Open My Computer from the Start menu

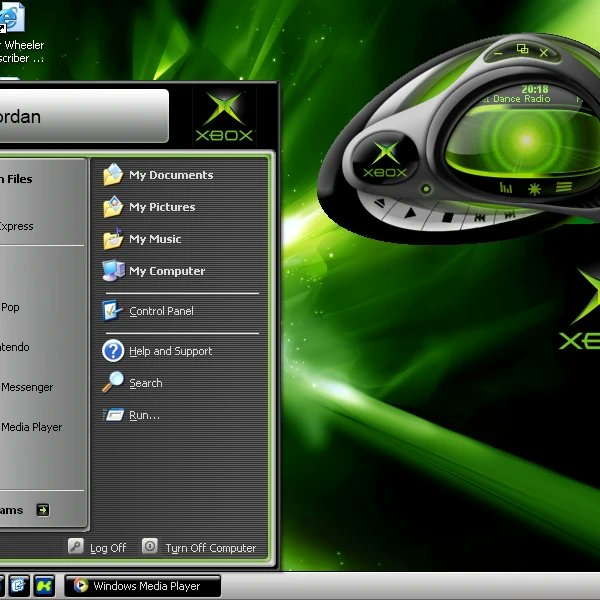coord(154,271)
